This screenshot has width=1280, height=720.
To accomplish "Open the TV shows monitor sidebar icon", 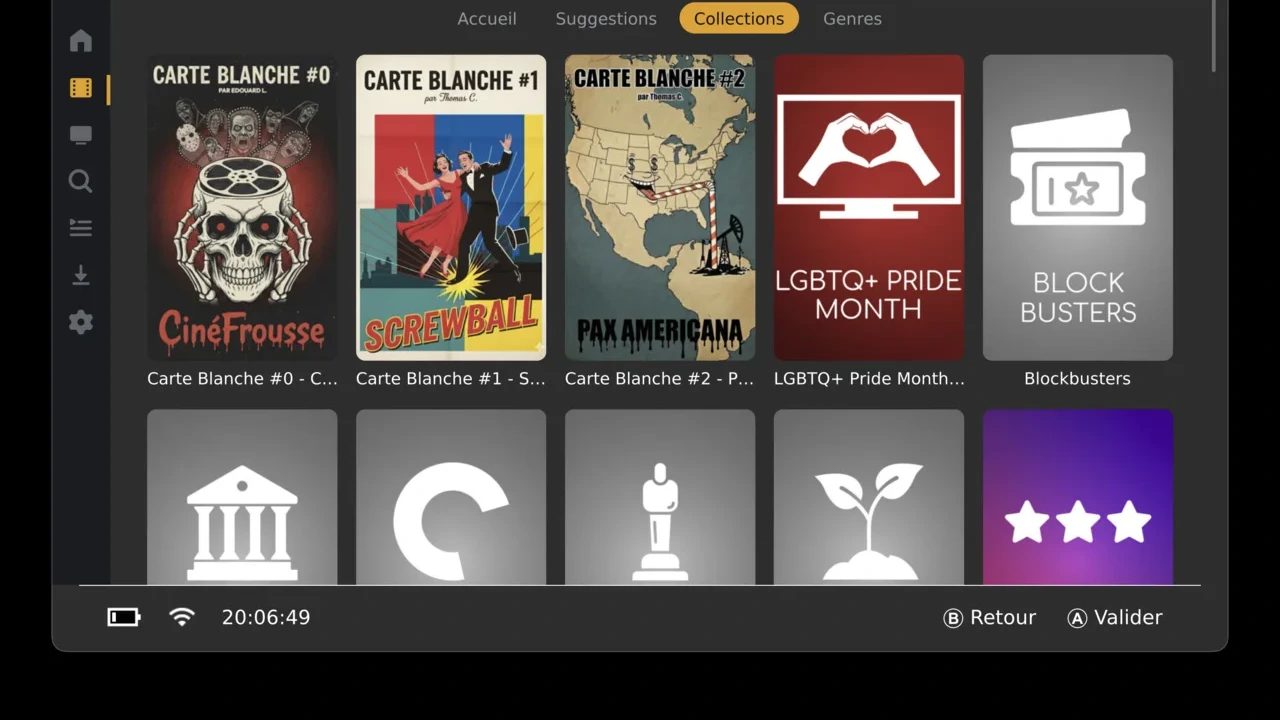I will pyautogui.click(x=81, y=135).
